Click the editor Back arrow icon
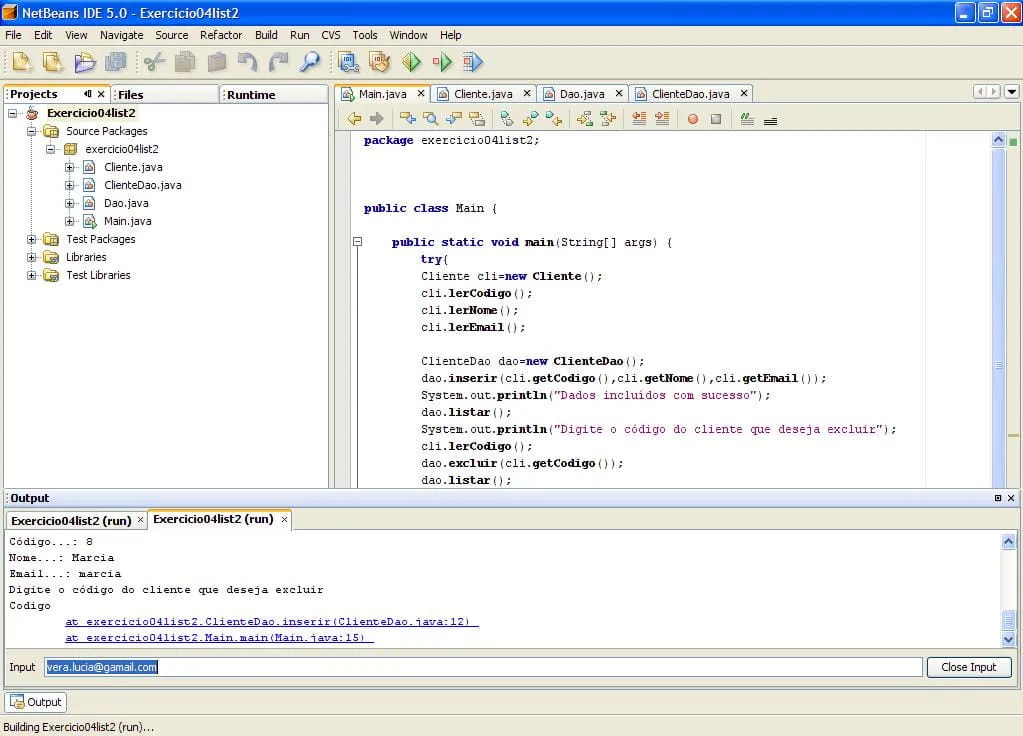 pyautogui.click(x=354, y=119)
